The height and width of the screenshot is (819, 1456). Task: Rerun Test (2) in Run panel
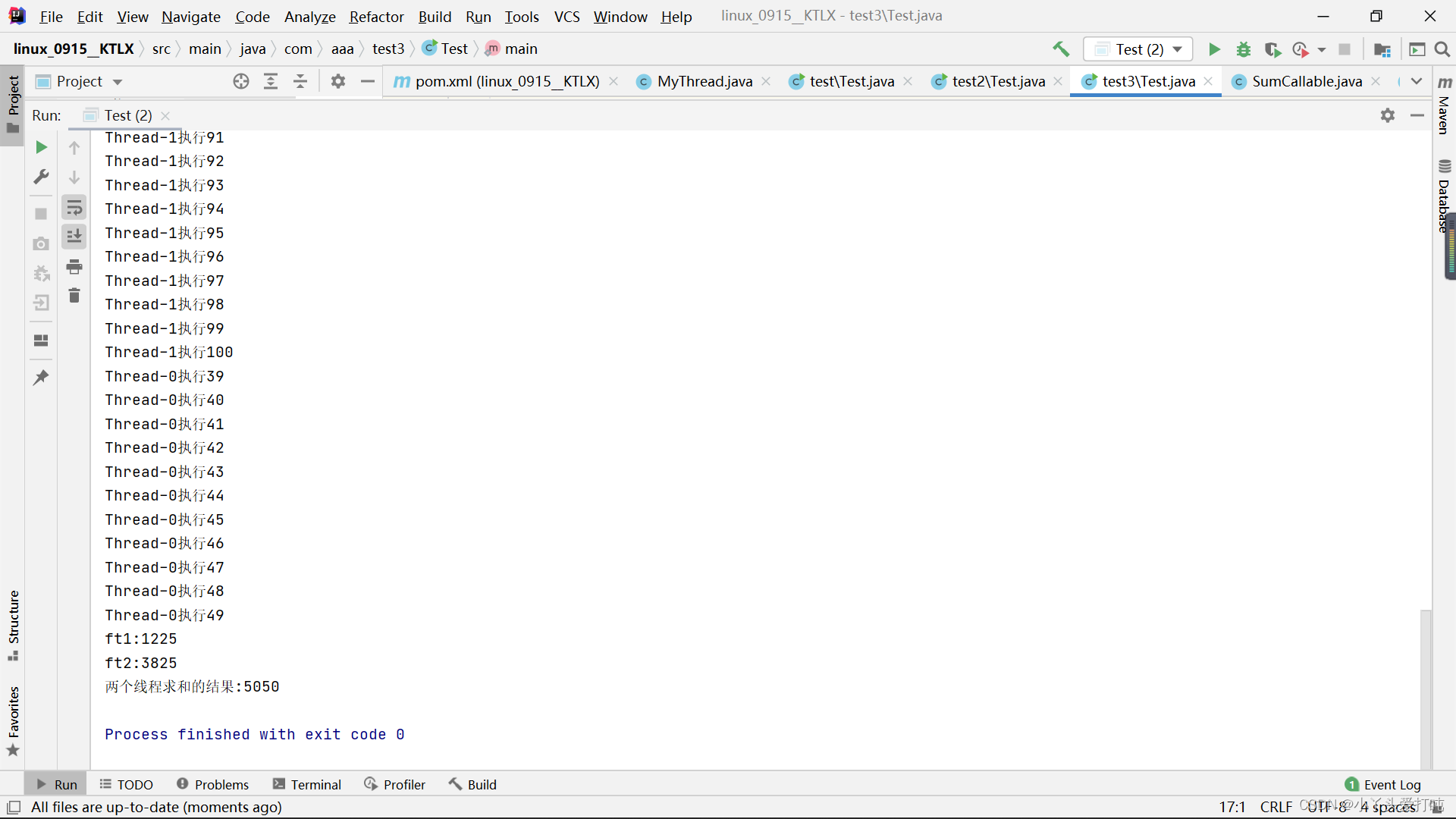point(41,147)
